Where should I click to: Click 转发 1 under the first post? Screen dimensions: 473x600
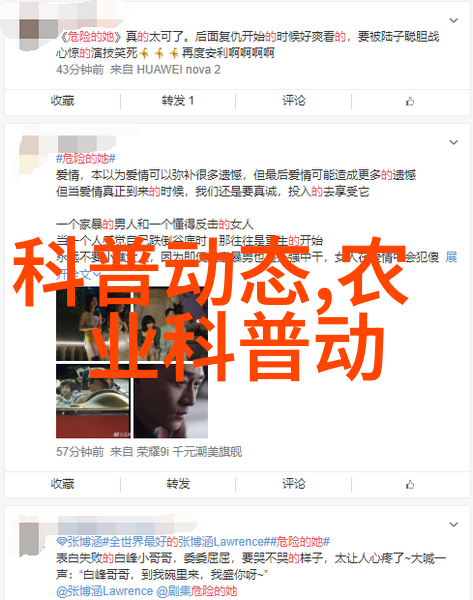(x=178, y=101)
